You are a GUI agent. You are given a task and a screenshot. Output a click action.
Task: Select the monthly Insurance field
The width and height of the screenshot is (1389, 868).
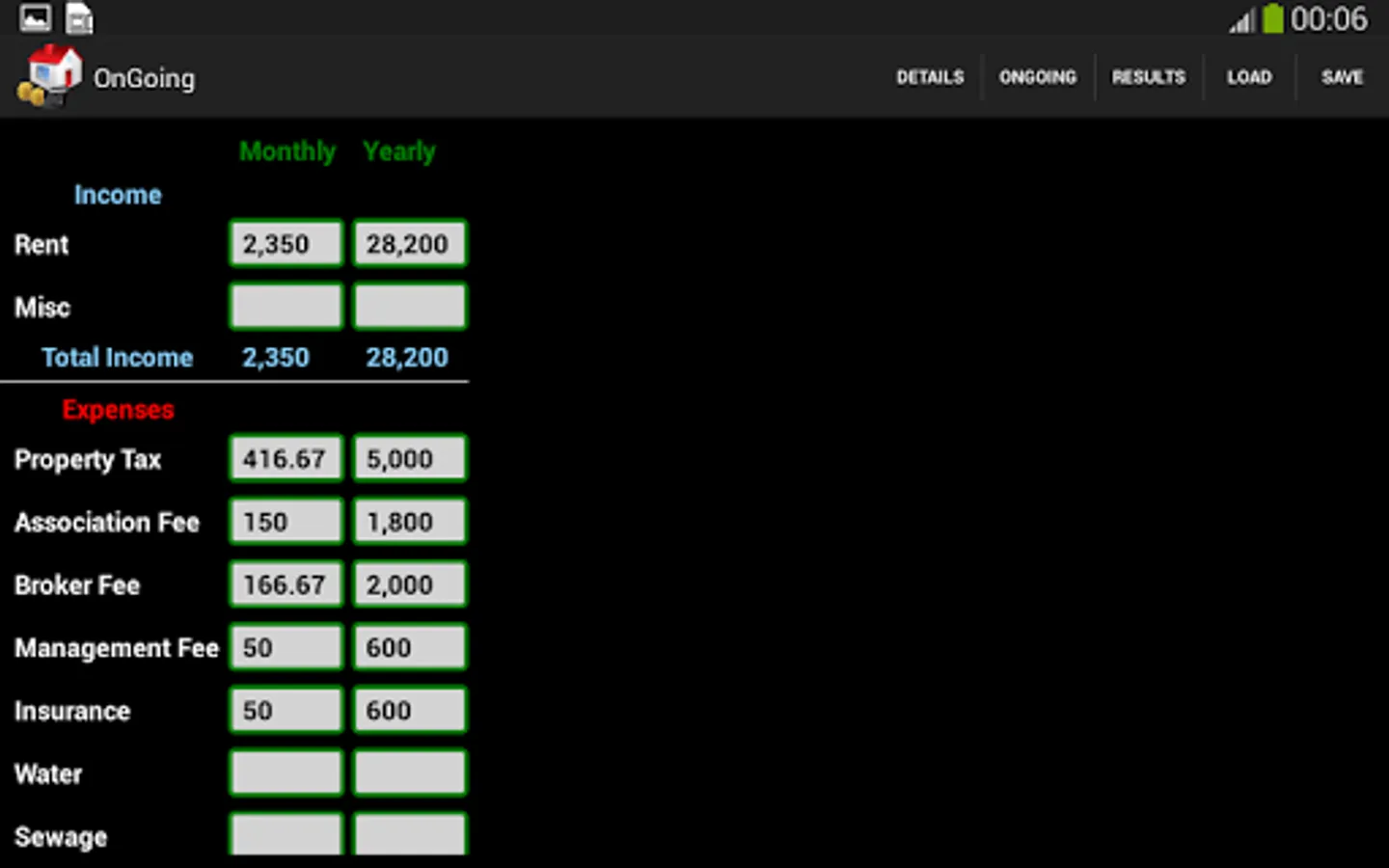(x=286, y=710)
